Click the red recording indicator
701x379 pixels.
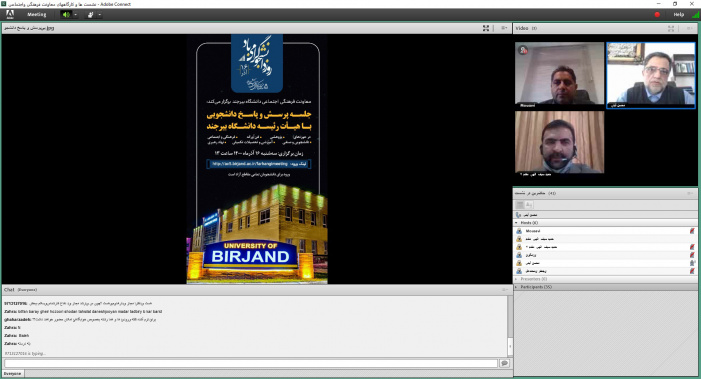[657, 15]
